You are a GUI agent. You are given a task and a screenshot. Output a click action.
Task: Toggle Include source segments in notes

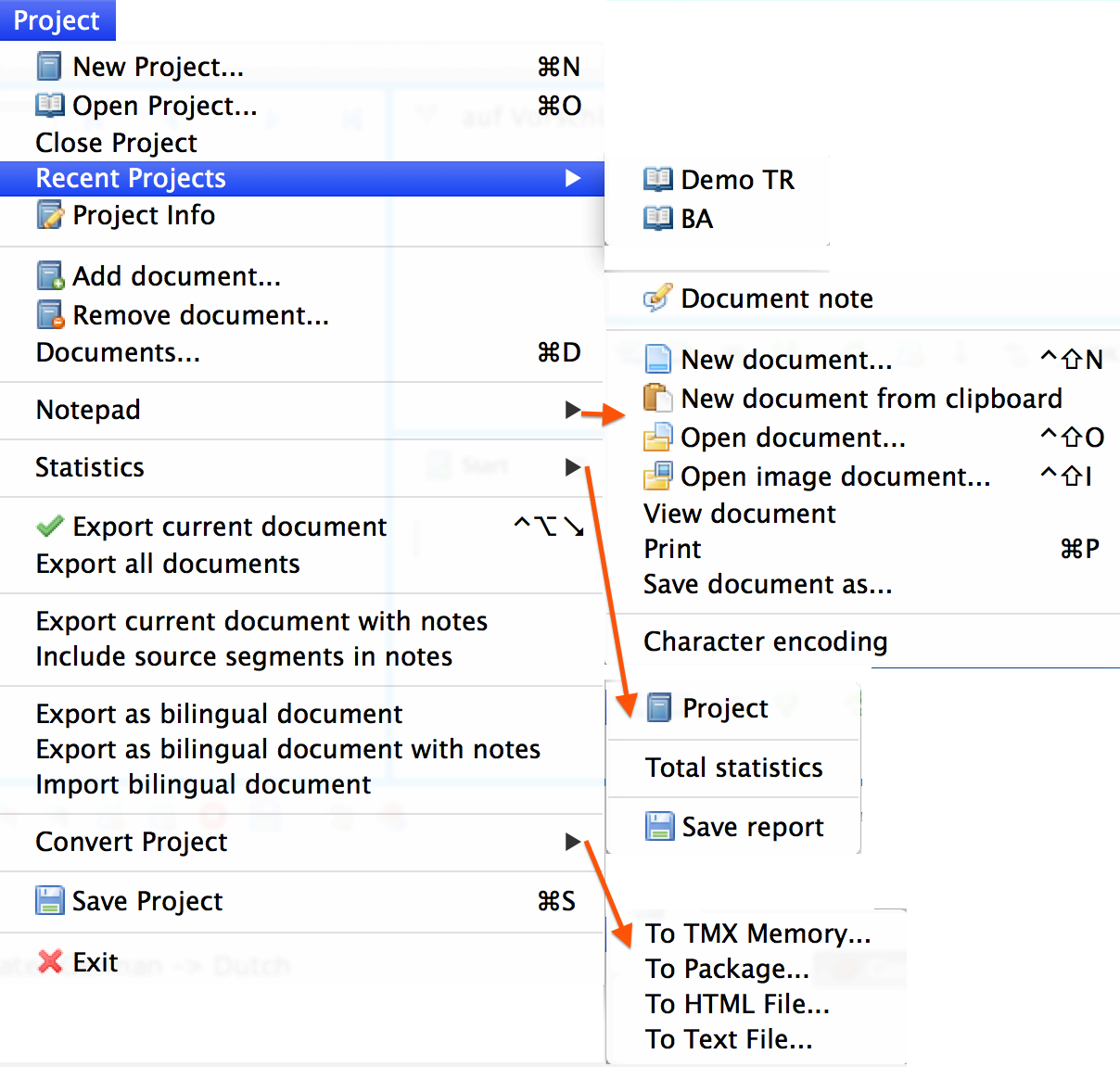[244, 656]
